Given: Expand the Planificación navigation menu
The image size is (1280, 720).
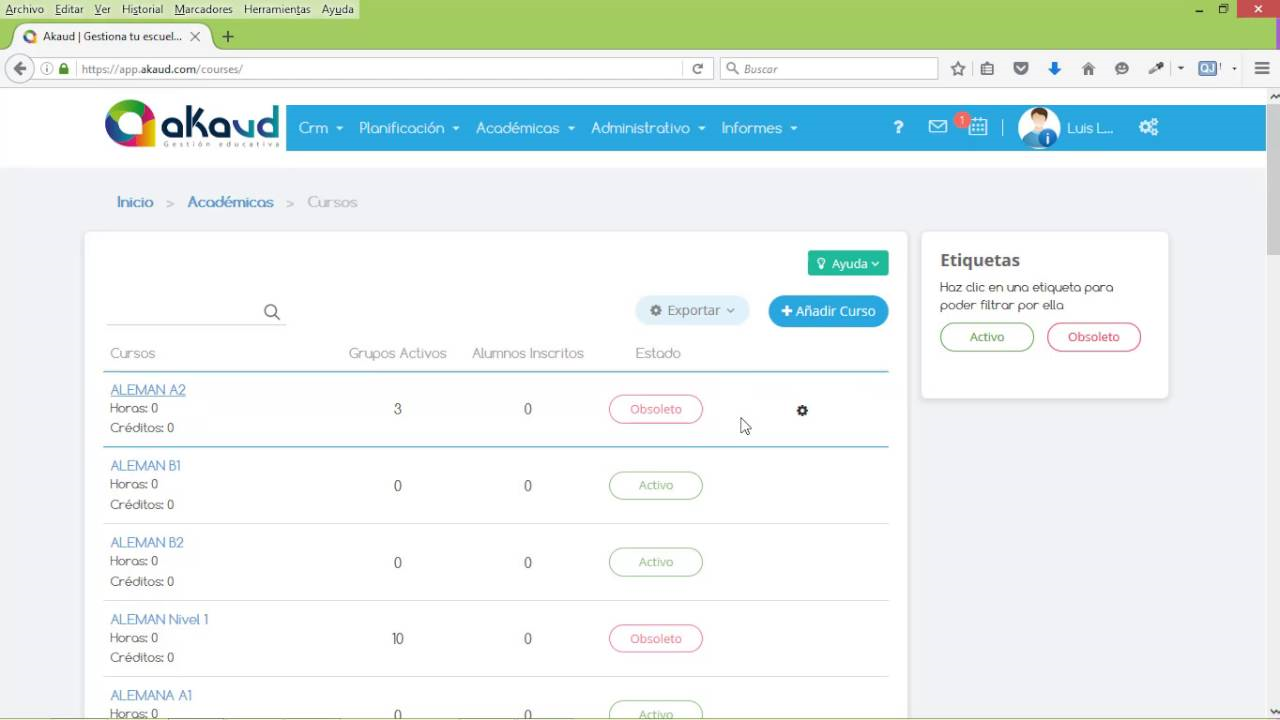Looking at the screenshot, I should pyautogui.click(x=409, y=128).
